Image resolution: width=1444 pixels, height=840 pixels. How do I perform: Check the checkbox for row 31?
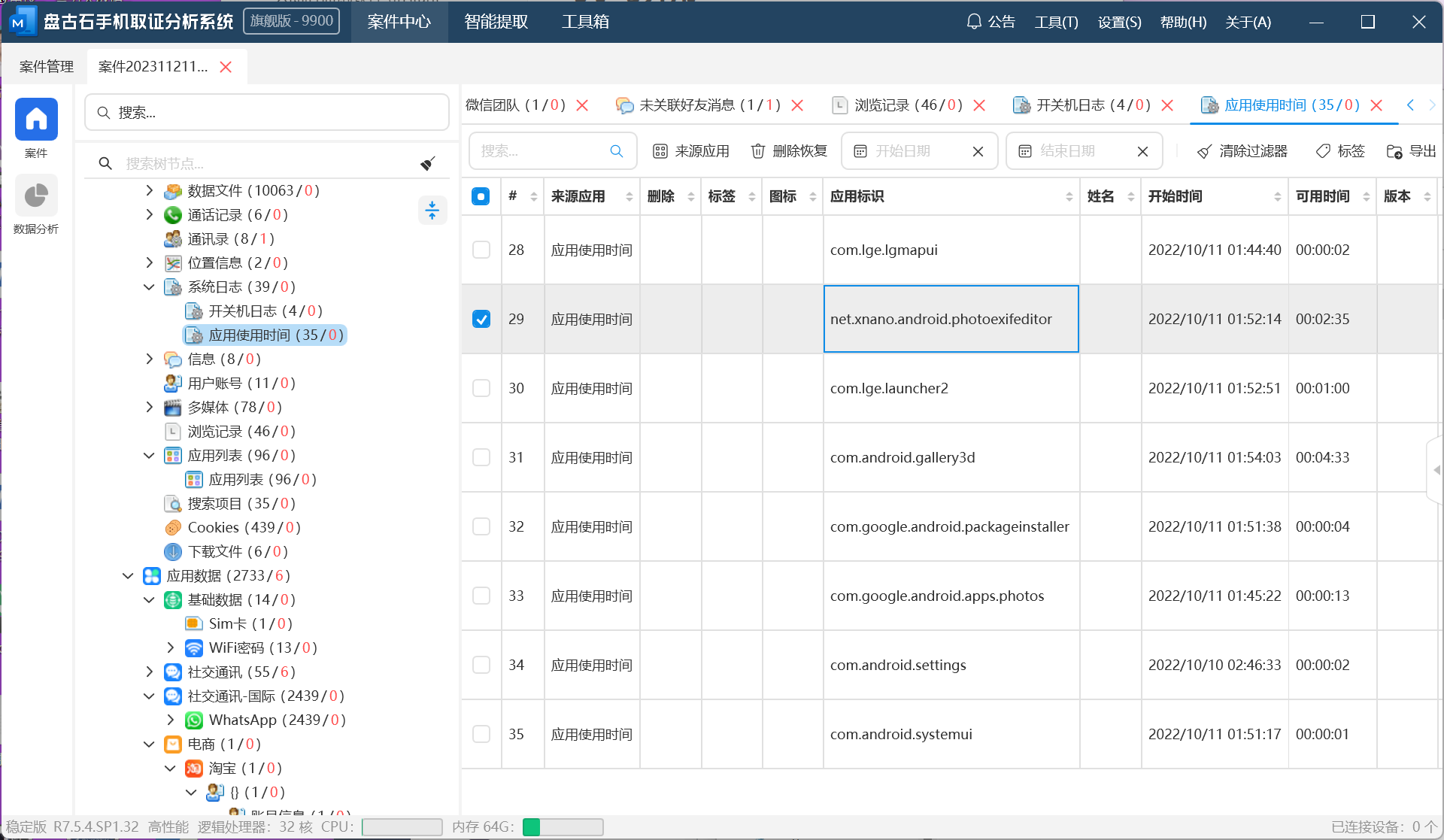pyautogui.click(x=481, y=457)
